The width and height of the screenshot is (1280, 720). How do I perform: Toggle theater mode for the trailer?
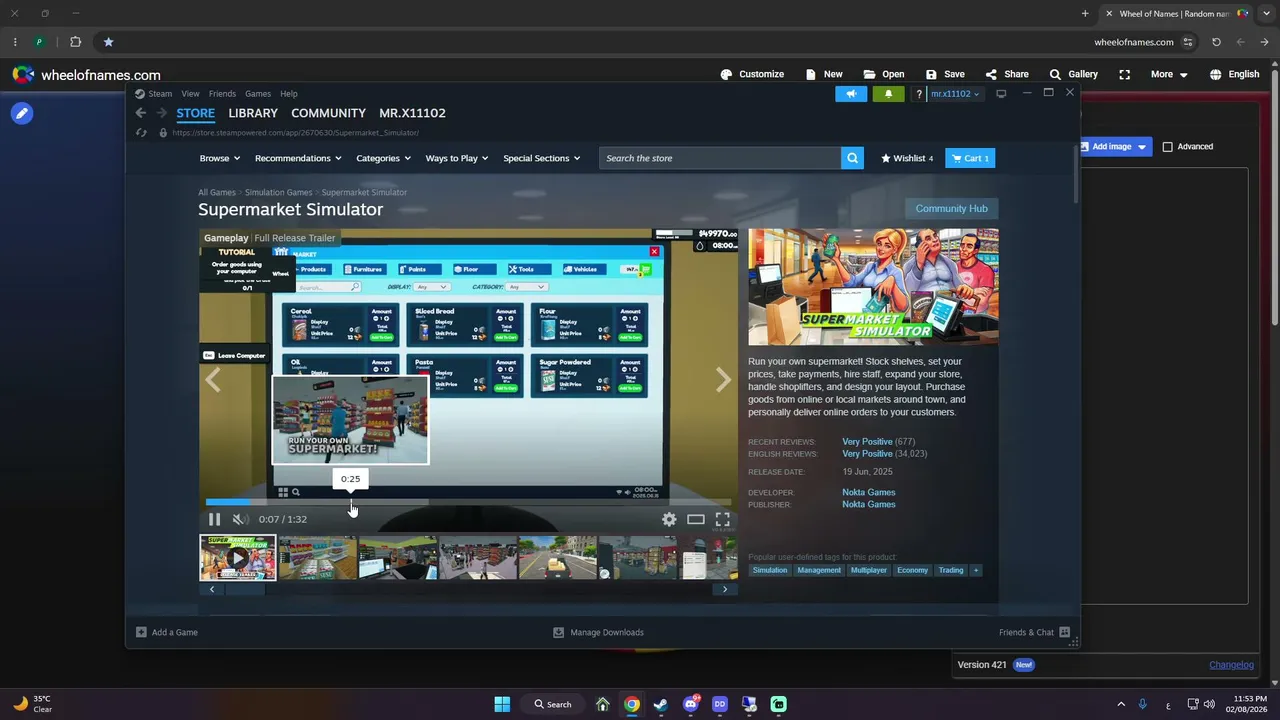pyautogui.click(x=696, y=519)
